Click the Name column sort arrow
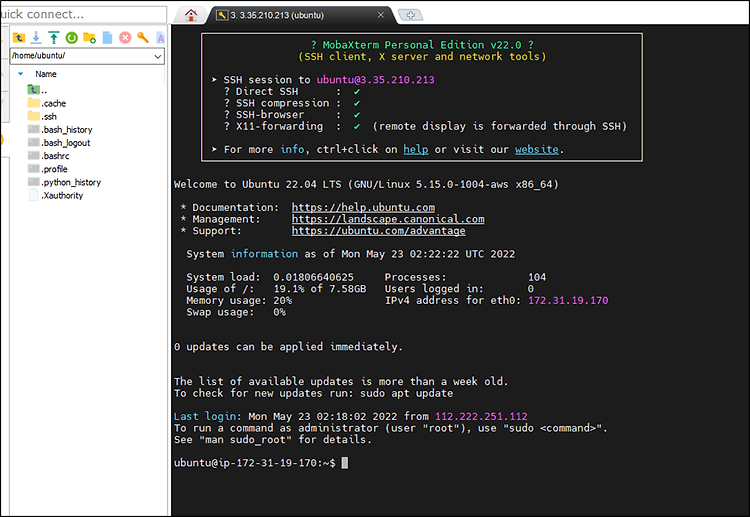 (x=21, y=74)
